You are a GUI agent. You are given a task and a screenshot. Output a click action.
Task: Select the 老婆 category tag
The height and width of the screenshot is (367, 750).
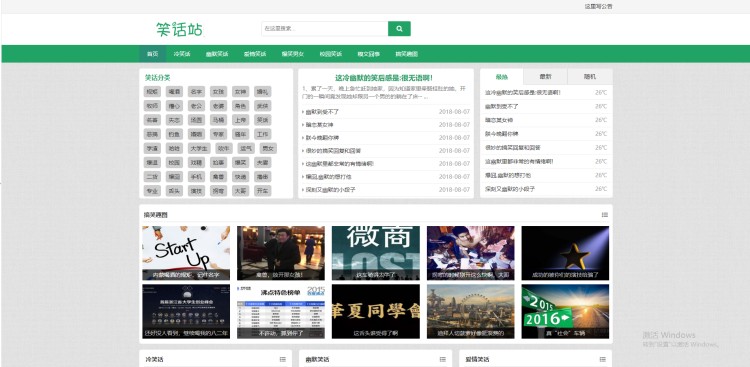[x=218, y=106]
